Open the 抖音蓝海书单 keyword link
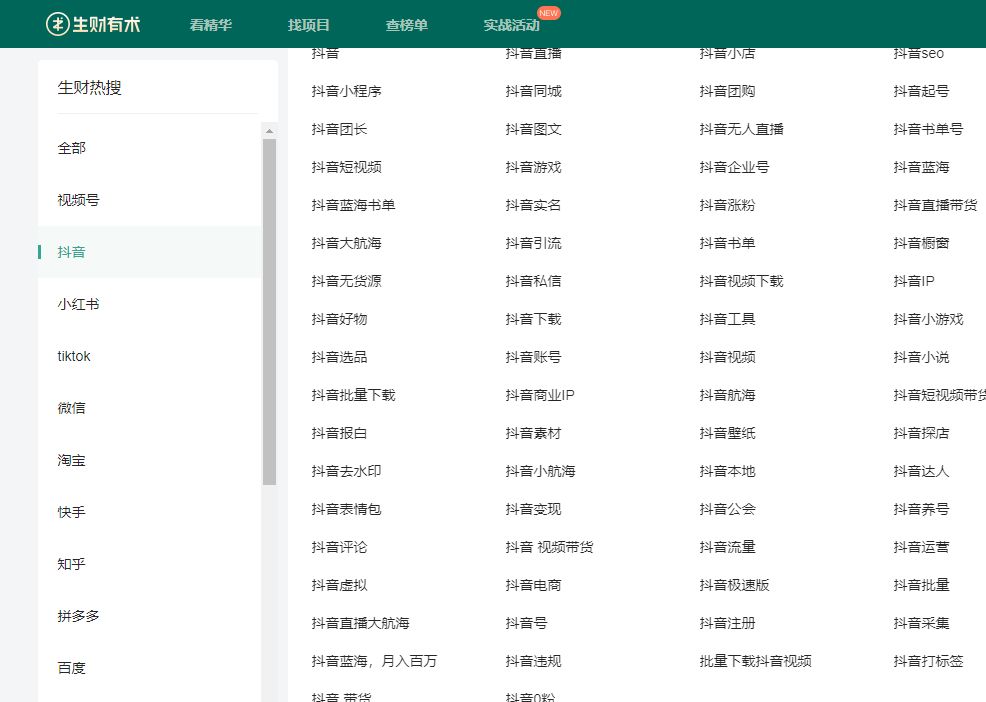This screenshot has width=986, height=702. click(x=353, y=205)
